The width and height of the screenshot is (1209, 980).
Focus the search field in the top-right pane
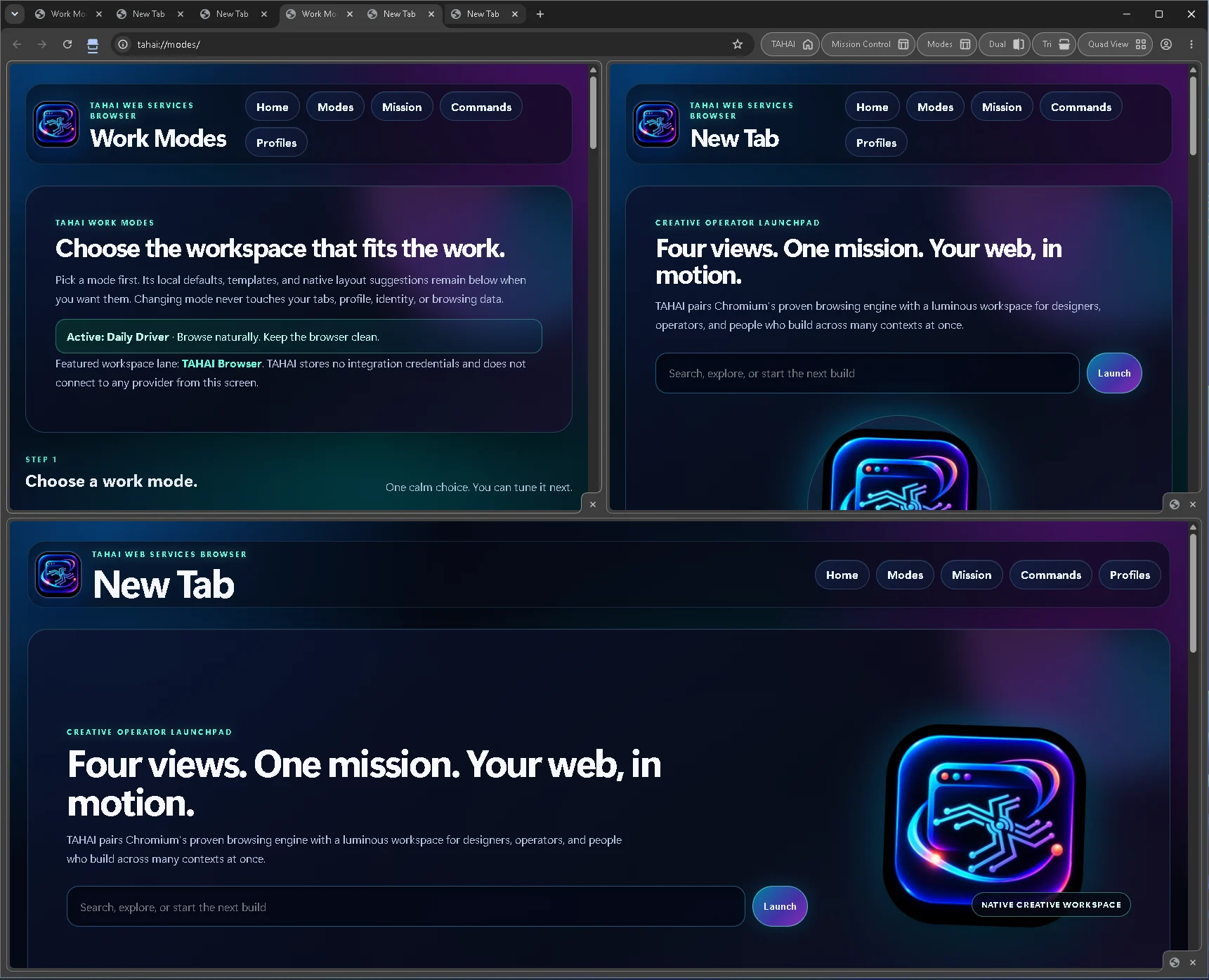pyautogui.click(x=867, y=373)
